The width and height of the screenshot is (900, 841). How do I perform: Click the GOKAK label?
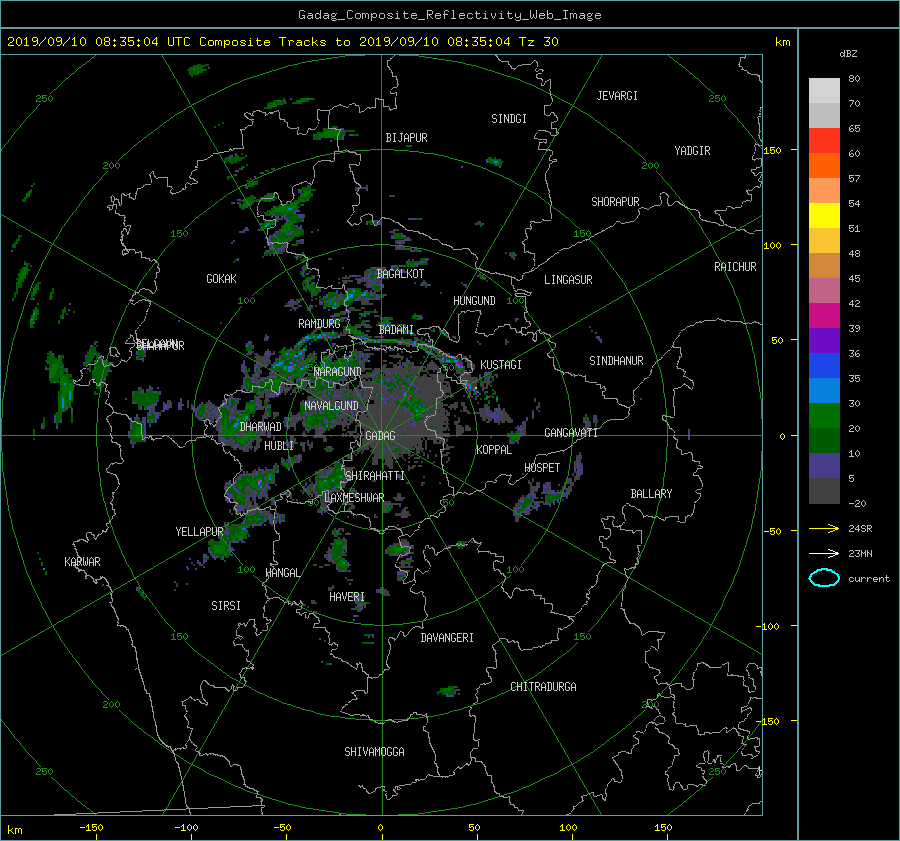(221, 279)
